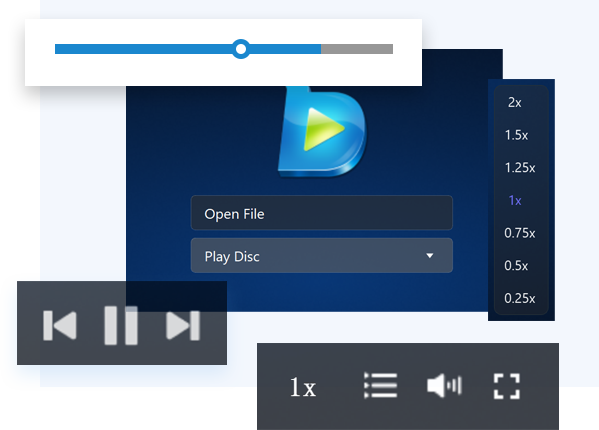Open the playlist list icon
The width and height of the screenshot is (599, 430).
[x=380, y=385]
